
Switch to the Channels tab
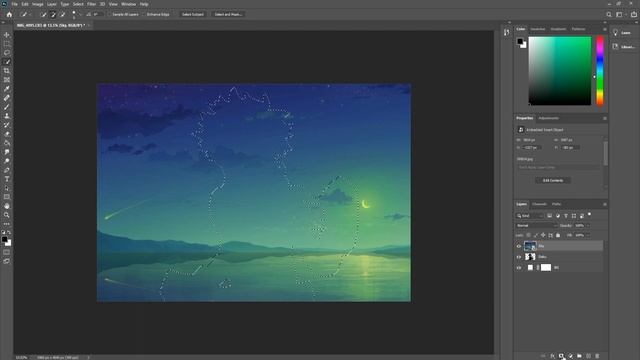[x=539, y=204]
